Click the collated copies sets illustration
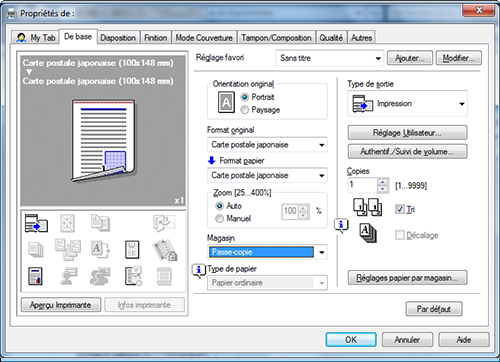 click(368, 207)
